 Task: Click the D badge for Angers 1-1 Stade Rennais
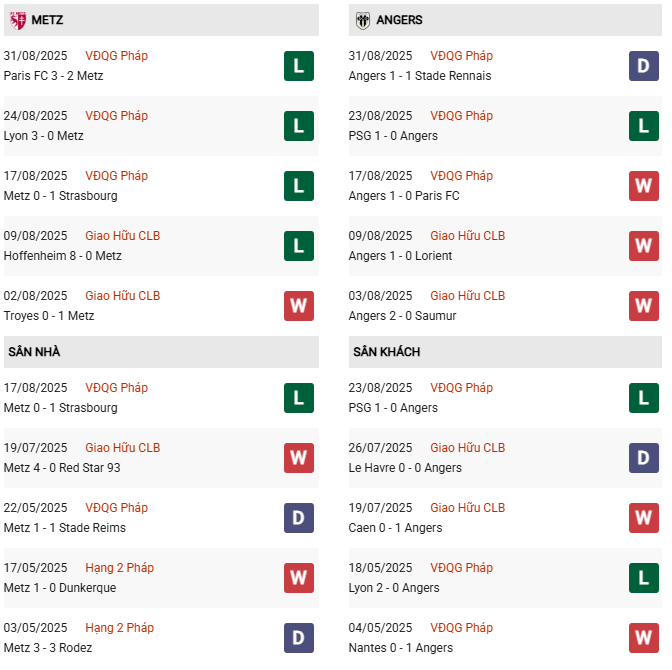[643, 66]
